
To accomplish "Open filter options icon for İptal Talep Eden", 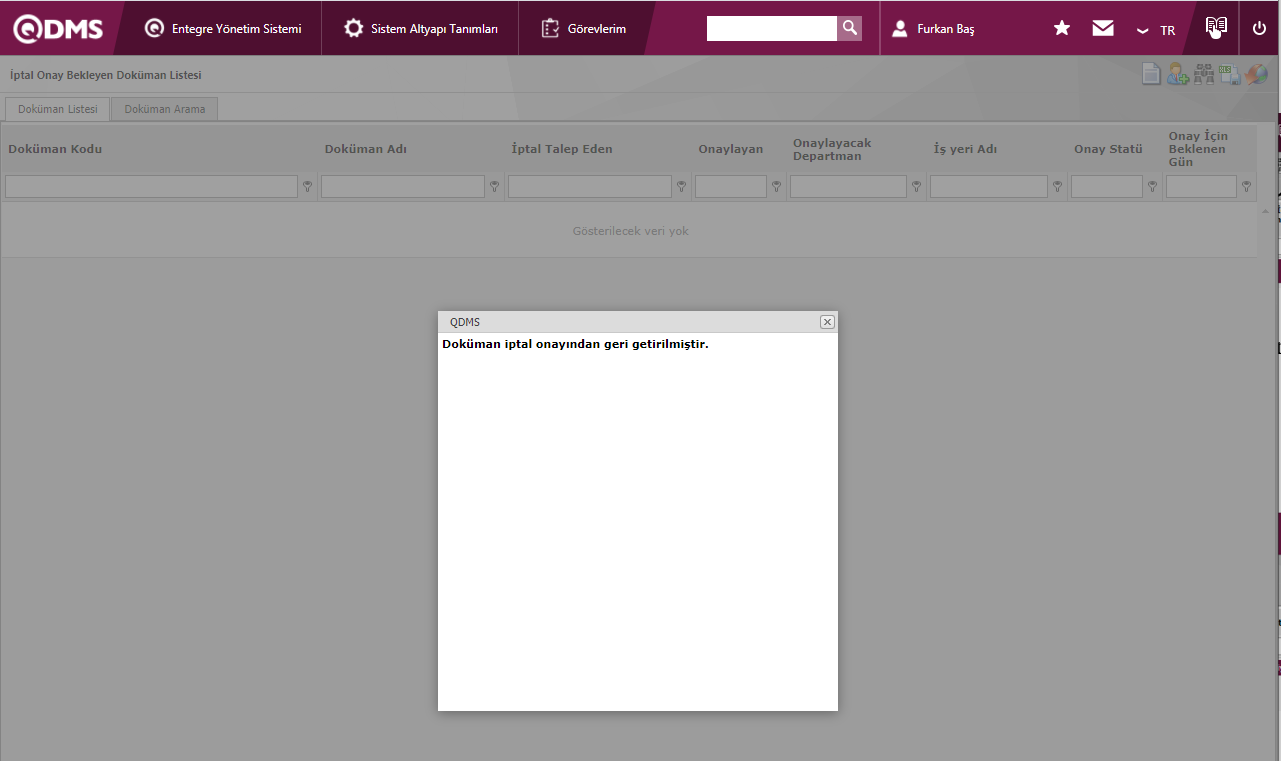I will pyautogui.click(x=682, y=186).
